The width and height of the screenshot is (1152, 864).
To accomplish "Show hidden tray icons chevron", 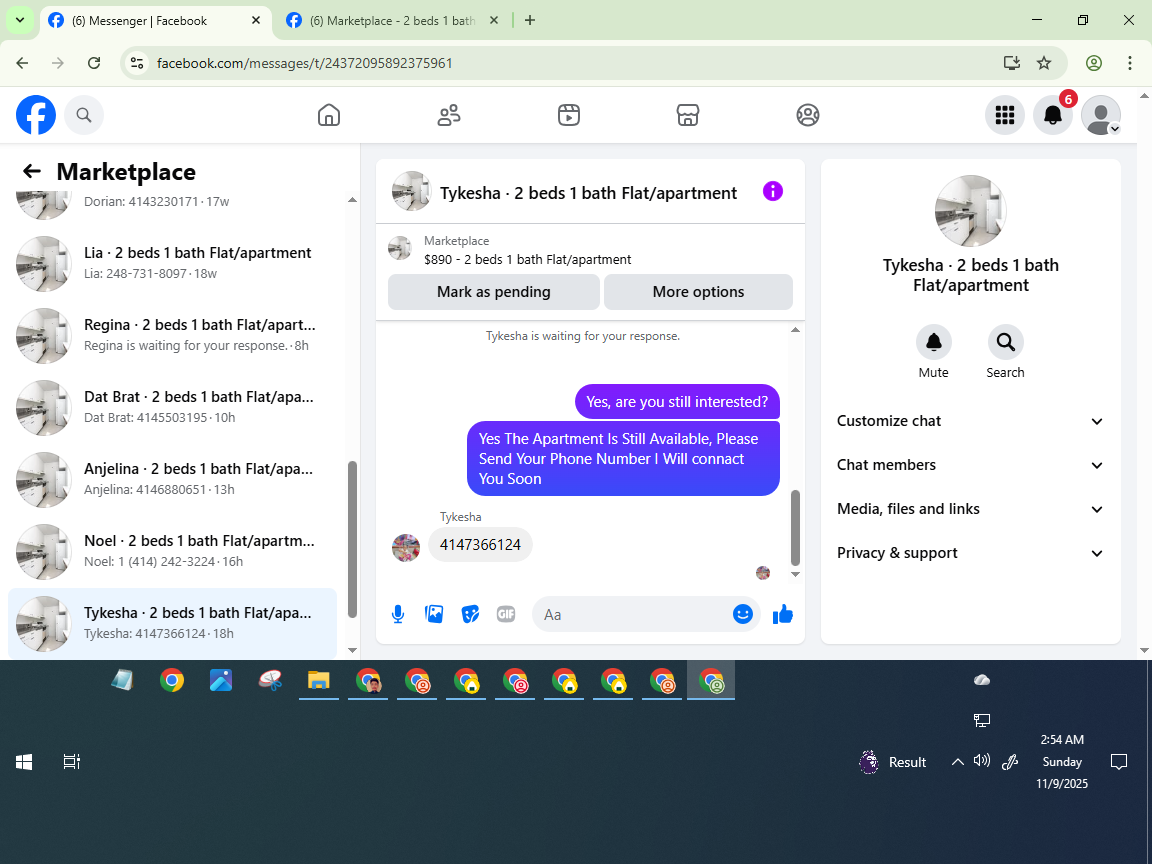I will [x=957, y=762].
